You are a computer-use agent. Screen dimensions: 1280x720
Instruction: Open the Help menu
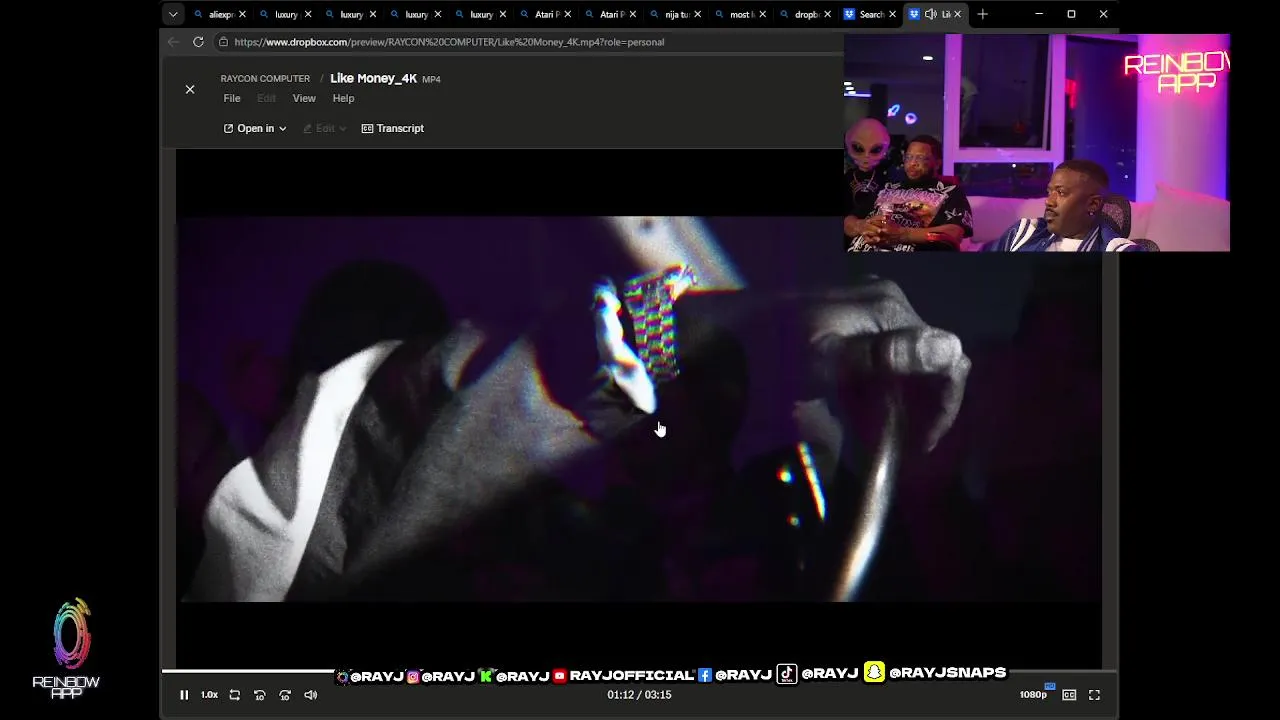(x=343, y=98)
